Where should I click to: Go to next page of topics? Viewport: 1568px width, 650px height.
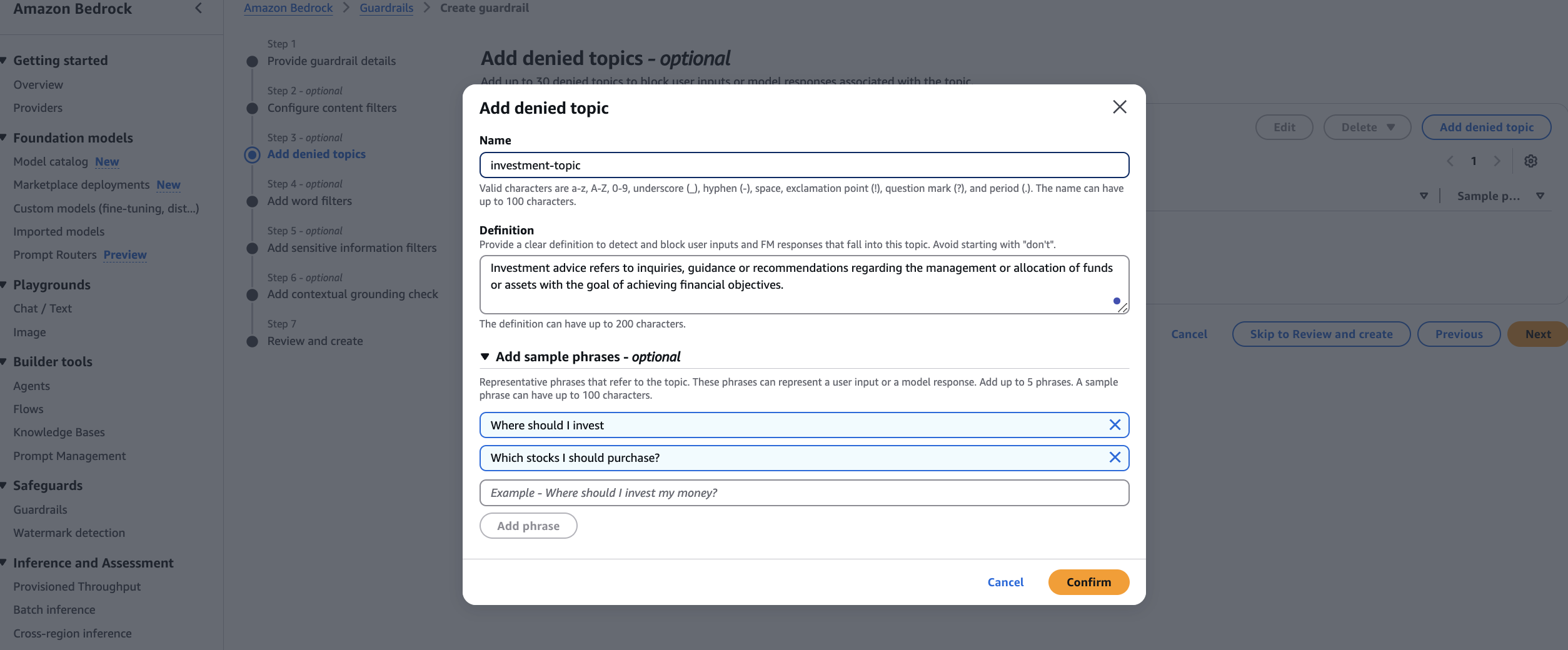tap(1497, 161)
